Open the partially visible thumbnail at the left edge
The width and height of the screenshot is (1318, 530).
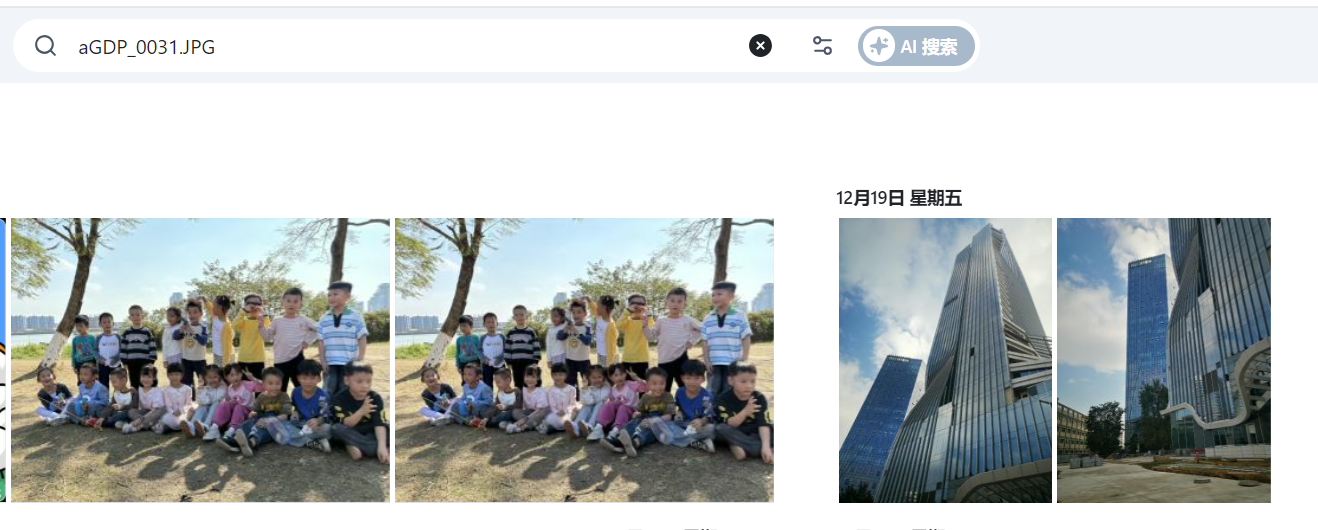[3, 360]
